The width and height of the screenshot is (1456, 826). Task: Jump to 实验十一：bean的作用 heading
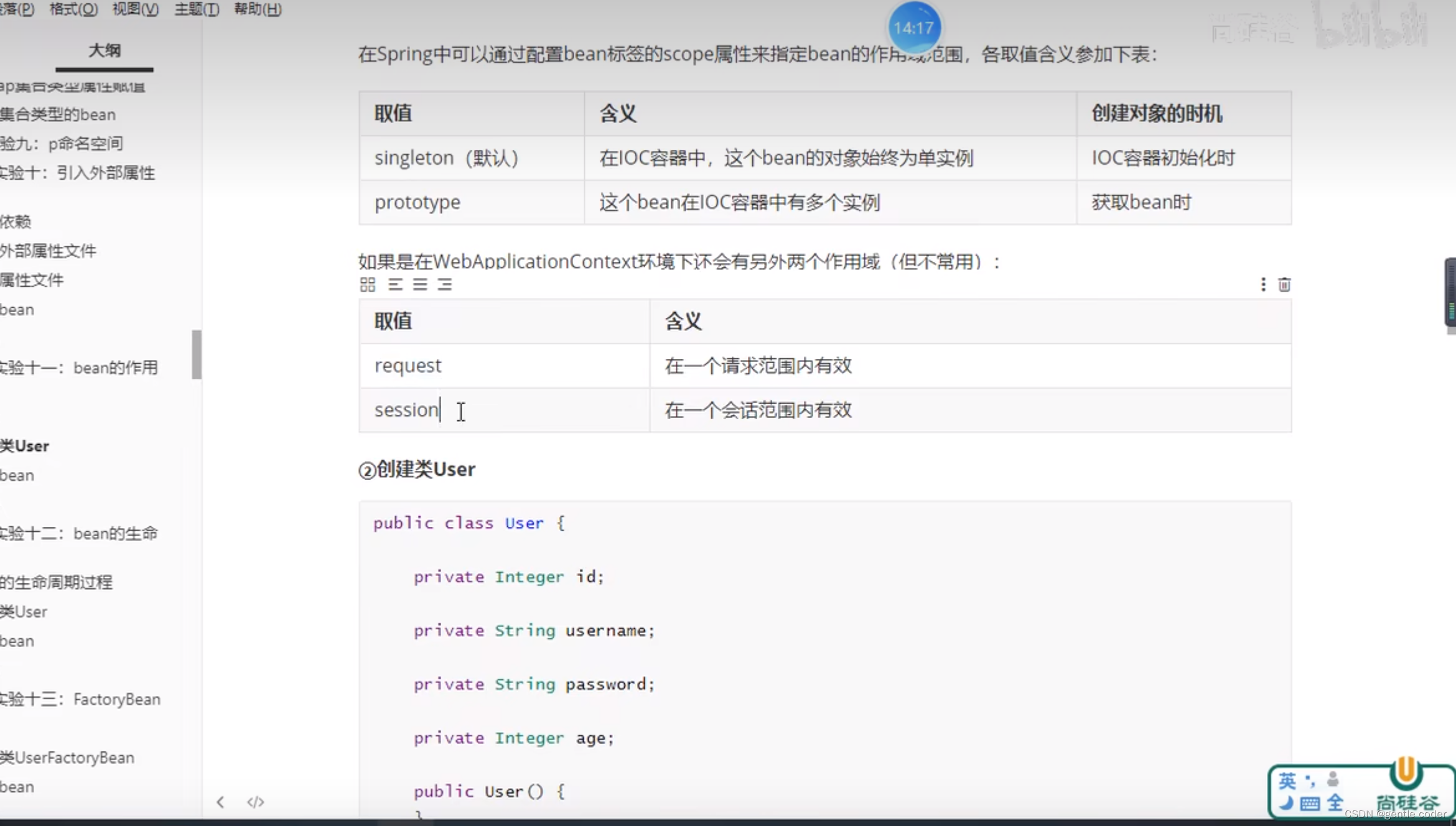pyautogui.click(x=80, y=367)
